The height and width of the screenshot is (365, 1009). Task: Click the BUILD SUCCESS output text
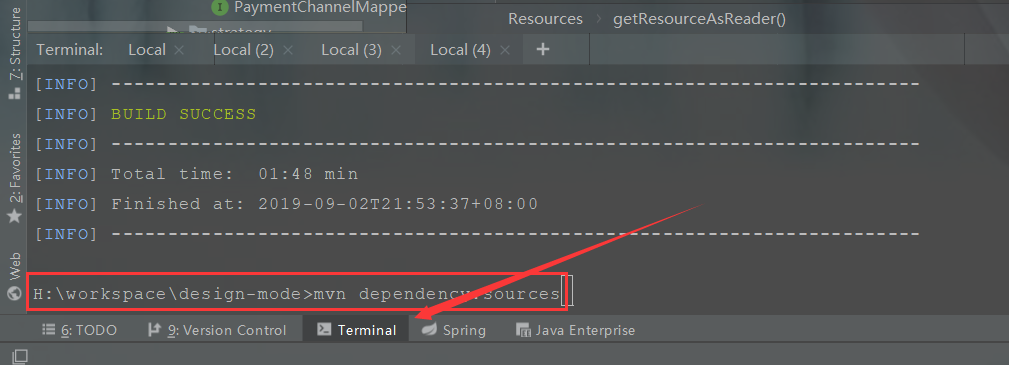(x=183, y=115)
